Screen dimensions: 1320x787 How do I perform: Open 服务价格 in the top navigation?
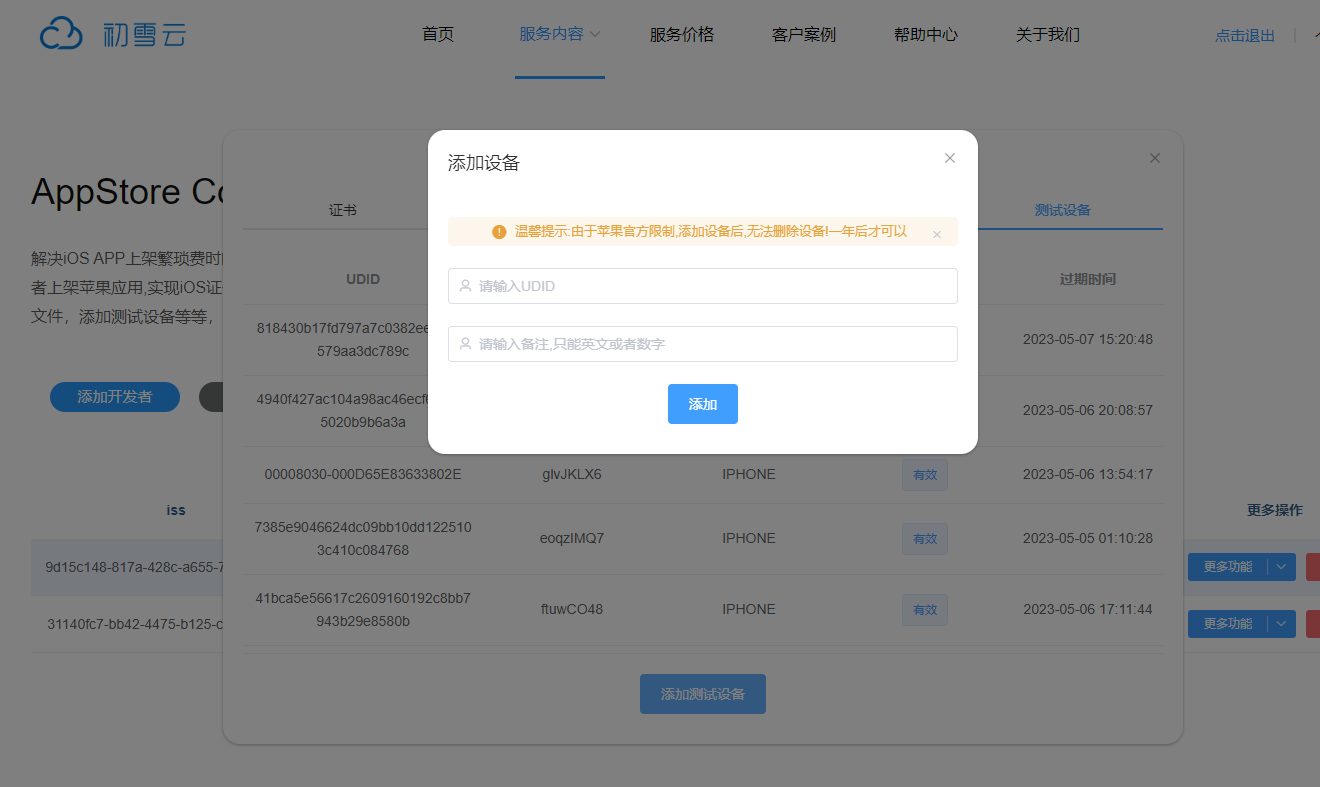pos(682,35)
